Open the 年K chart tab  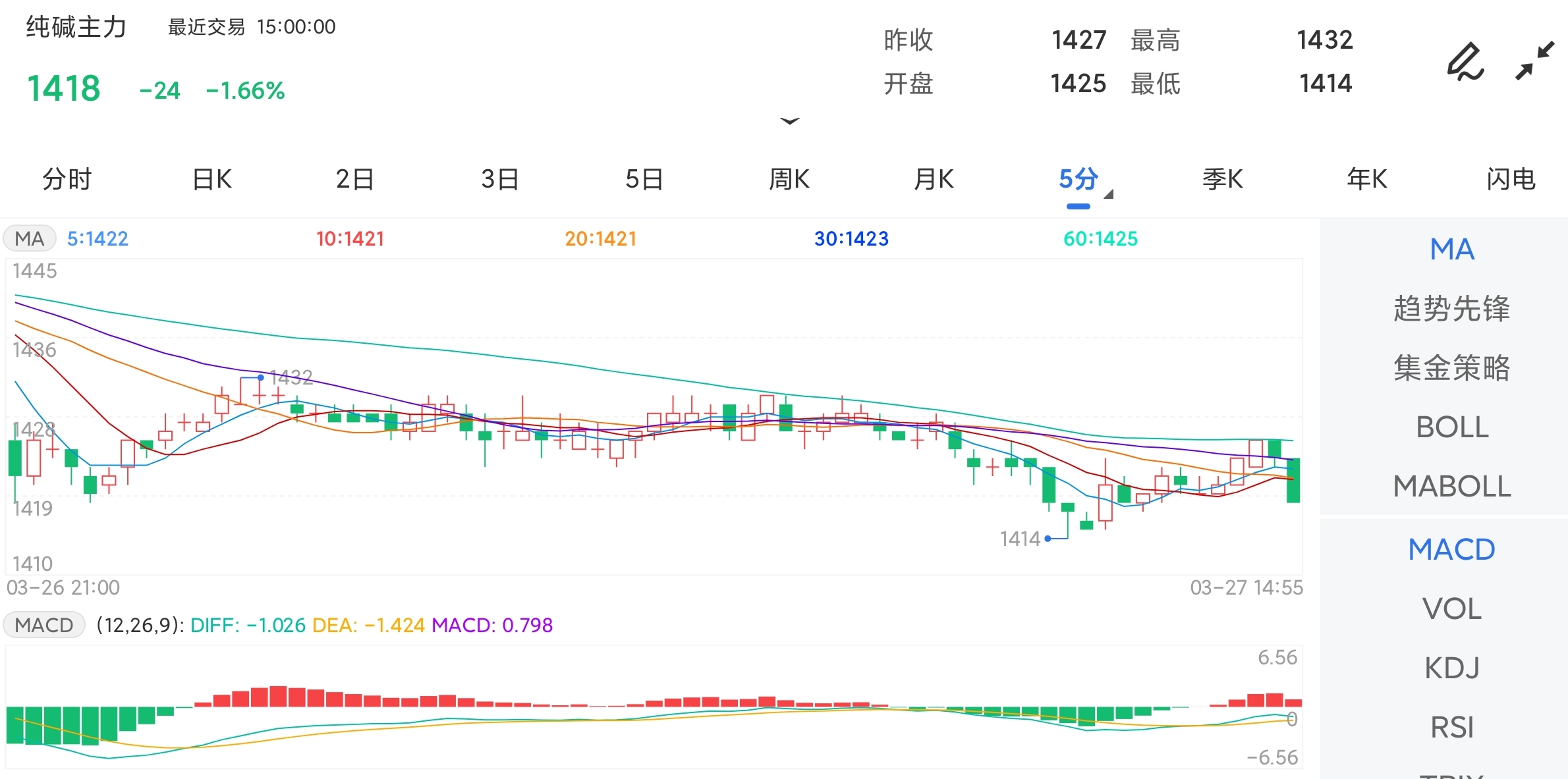[1367, 179]
